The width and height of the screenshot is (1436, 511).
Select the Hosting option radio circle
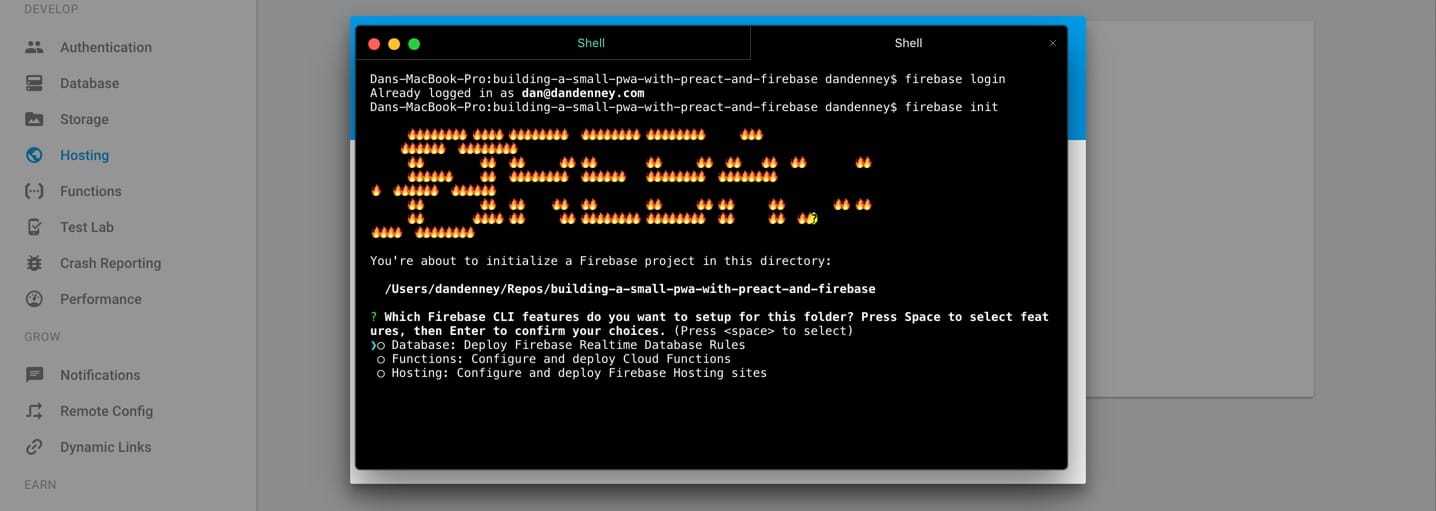click(381, 373)
